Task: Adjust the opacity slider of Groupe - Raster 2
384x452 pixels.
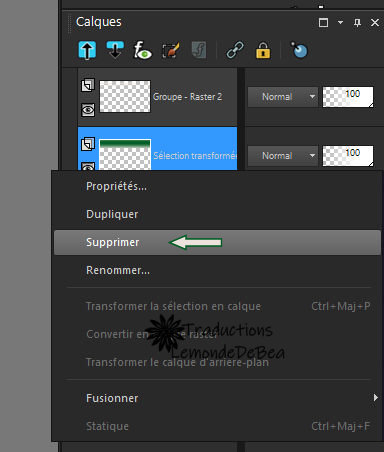Action: 348,97
